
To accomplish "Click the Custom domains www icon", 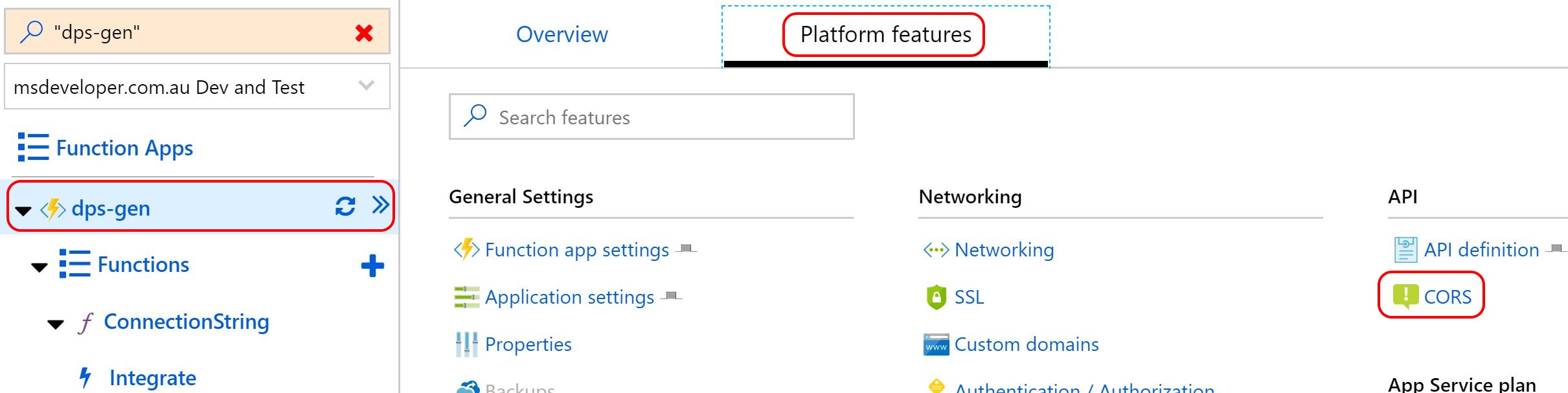I will point(936,344).
